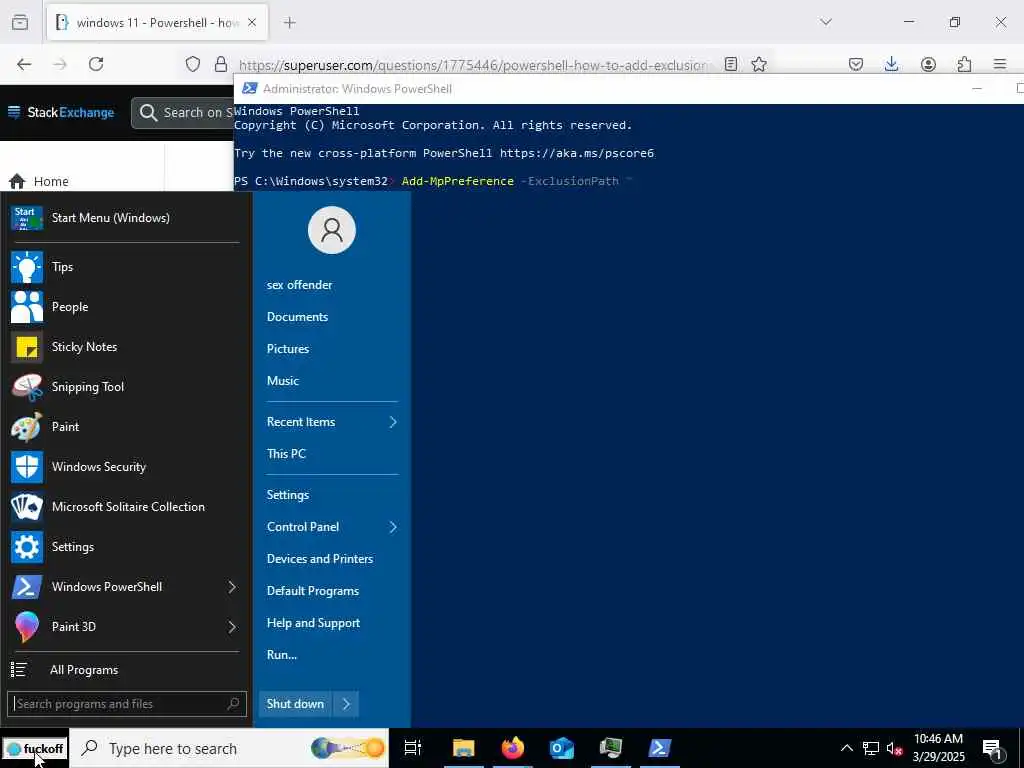Open Outlook from the taskbar
1024x768 pixels.
coord(562,748)
